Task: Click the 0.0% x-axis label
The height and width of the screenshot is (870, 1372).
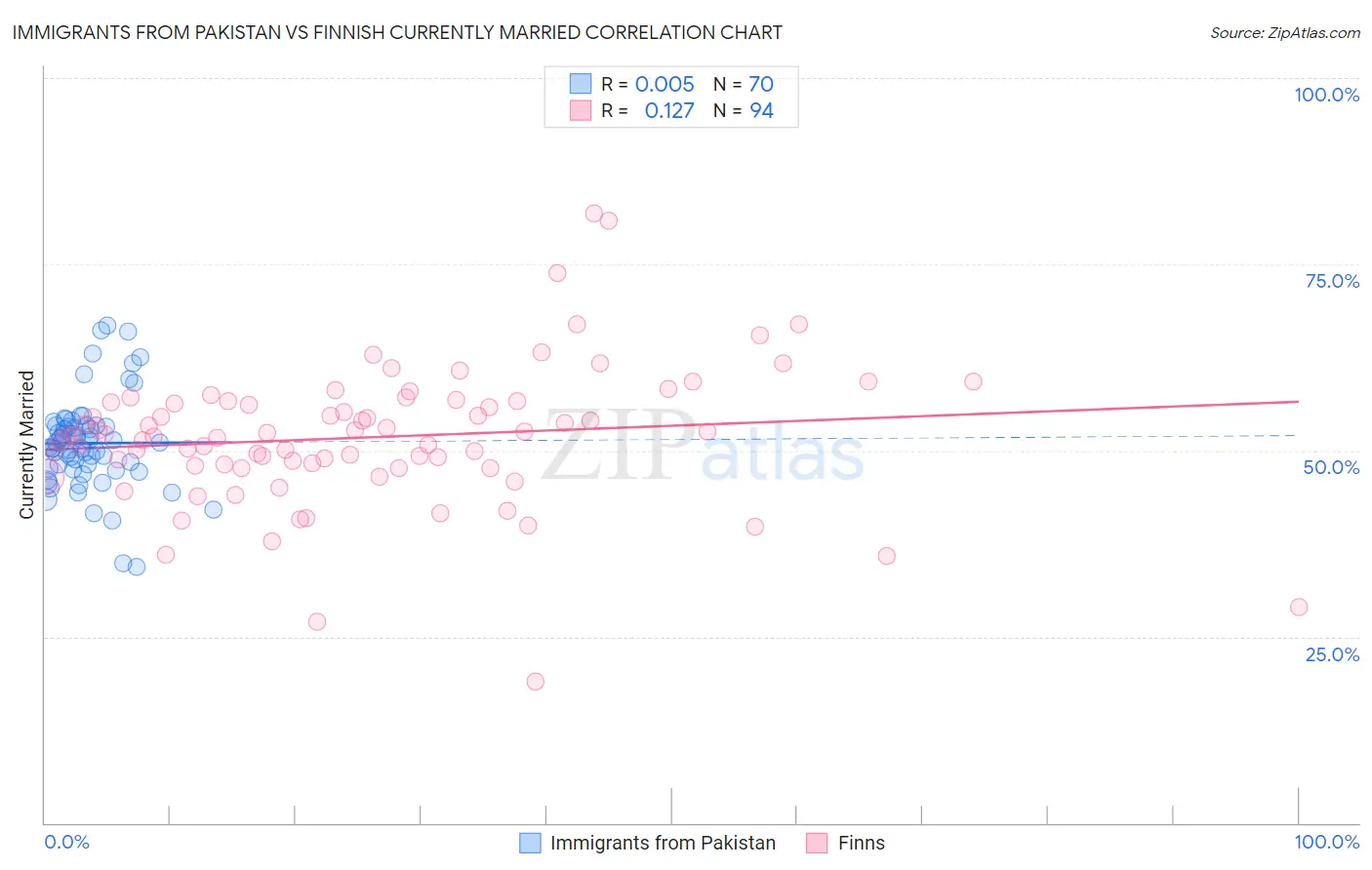Action: [x=67, y=842]
